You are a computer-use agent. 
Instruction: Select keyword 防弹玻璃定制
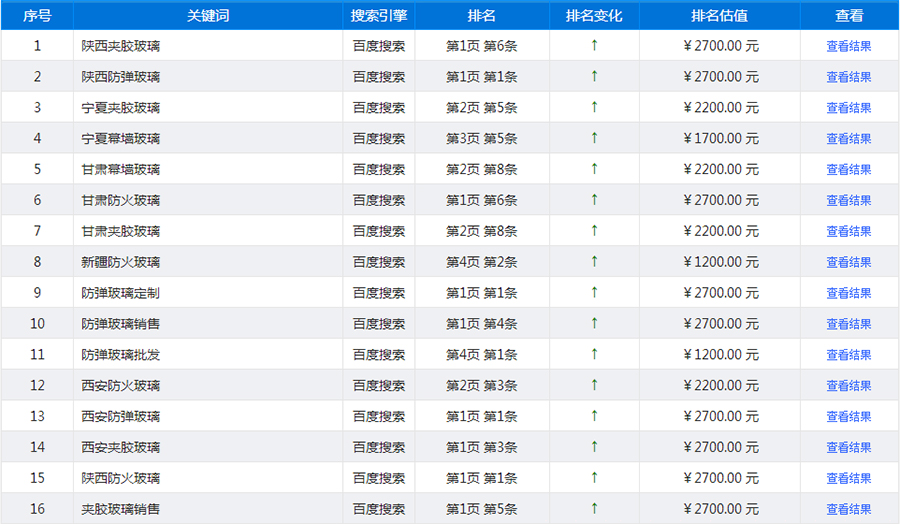coord(121,294)
